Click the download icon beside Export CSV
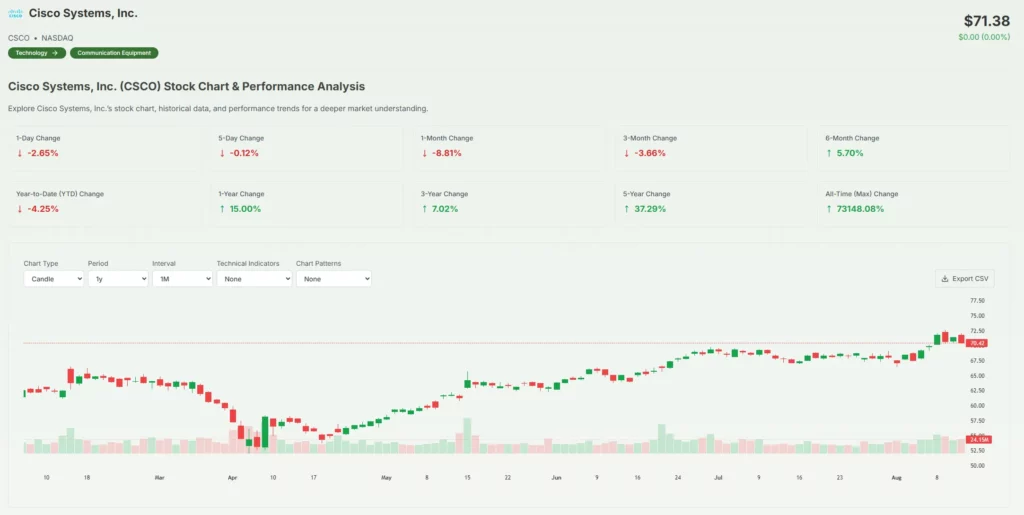Screen dimensions: 1024x515 (x=945, y=279)
